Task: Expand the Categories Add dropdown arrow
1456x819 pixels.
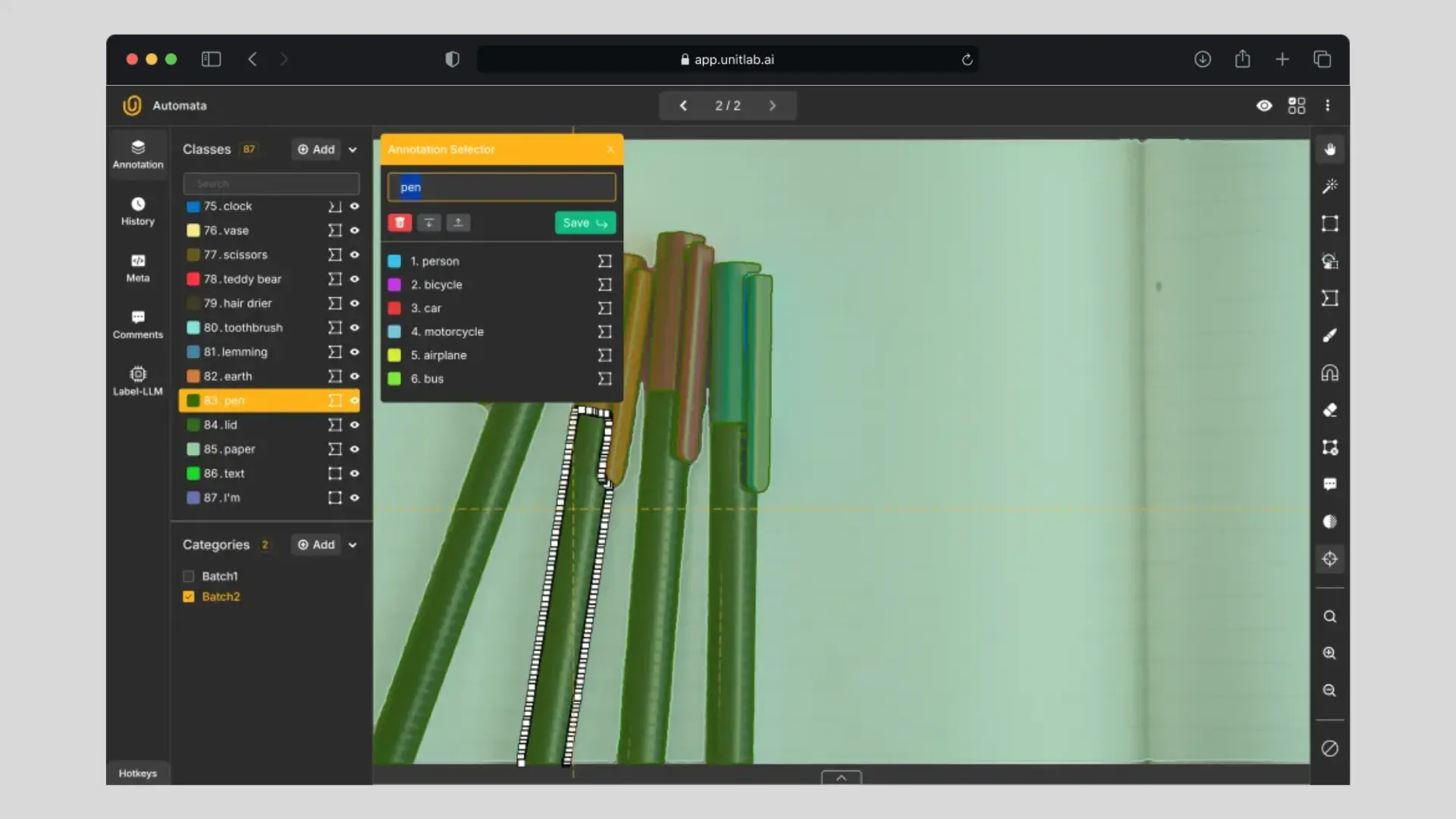Action: pyautogui.click(x=353, y=544)
